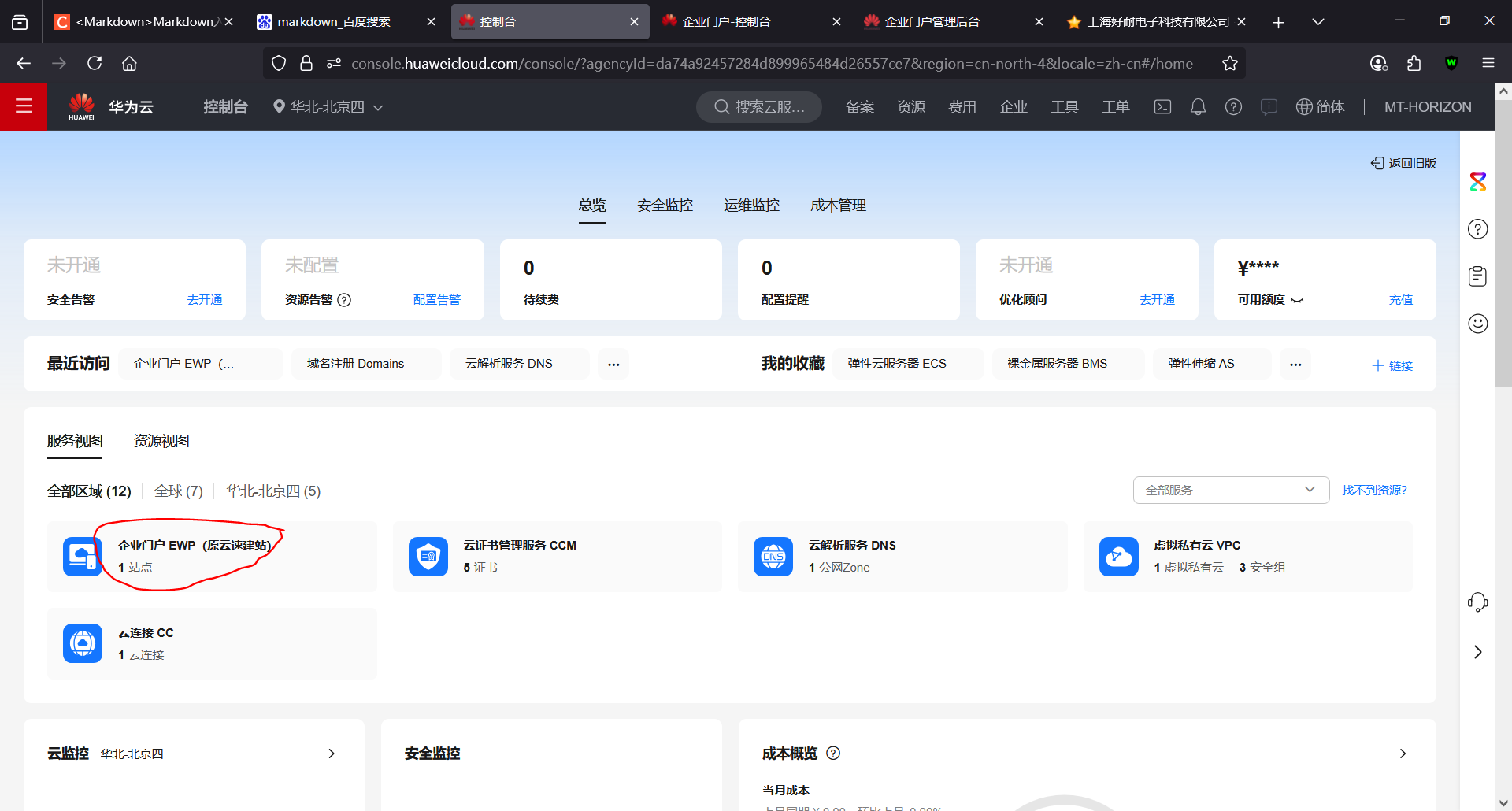Click the search magnifier icon

pyautogui.click(x=721, y=107)
